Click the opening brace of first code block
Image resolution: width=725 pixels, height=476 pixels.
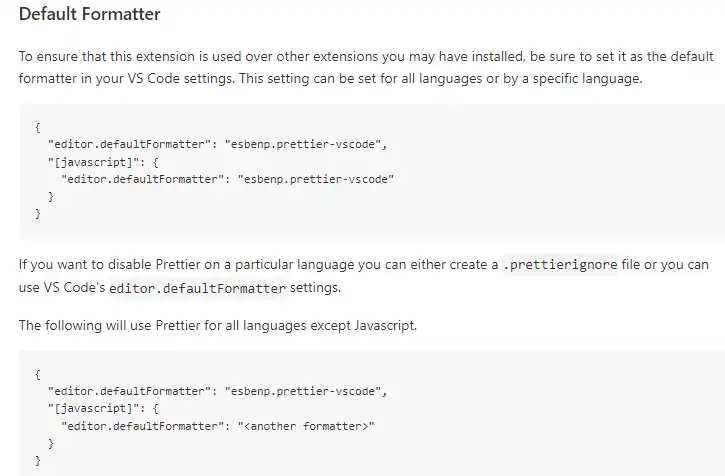[x=37, y=127]
